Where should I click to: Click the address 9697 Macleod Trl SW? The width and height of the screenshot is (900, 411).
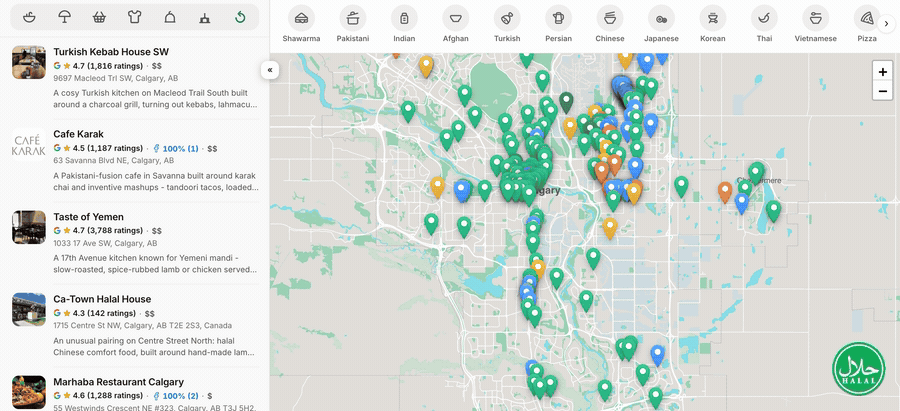pyautogui.click(x=115, y=78)
